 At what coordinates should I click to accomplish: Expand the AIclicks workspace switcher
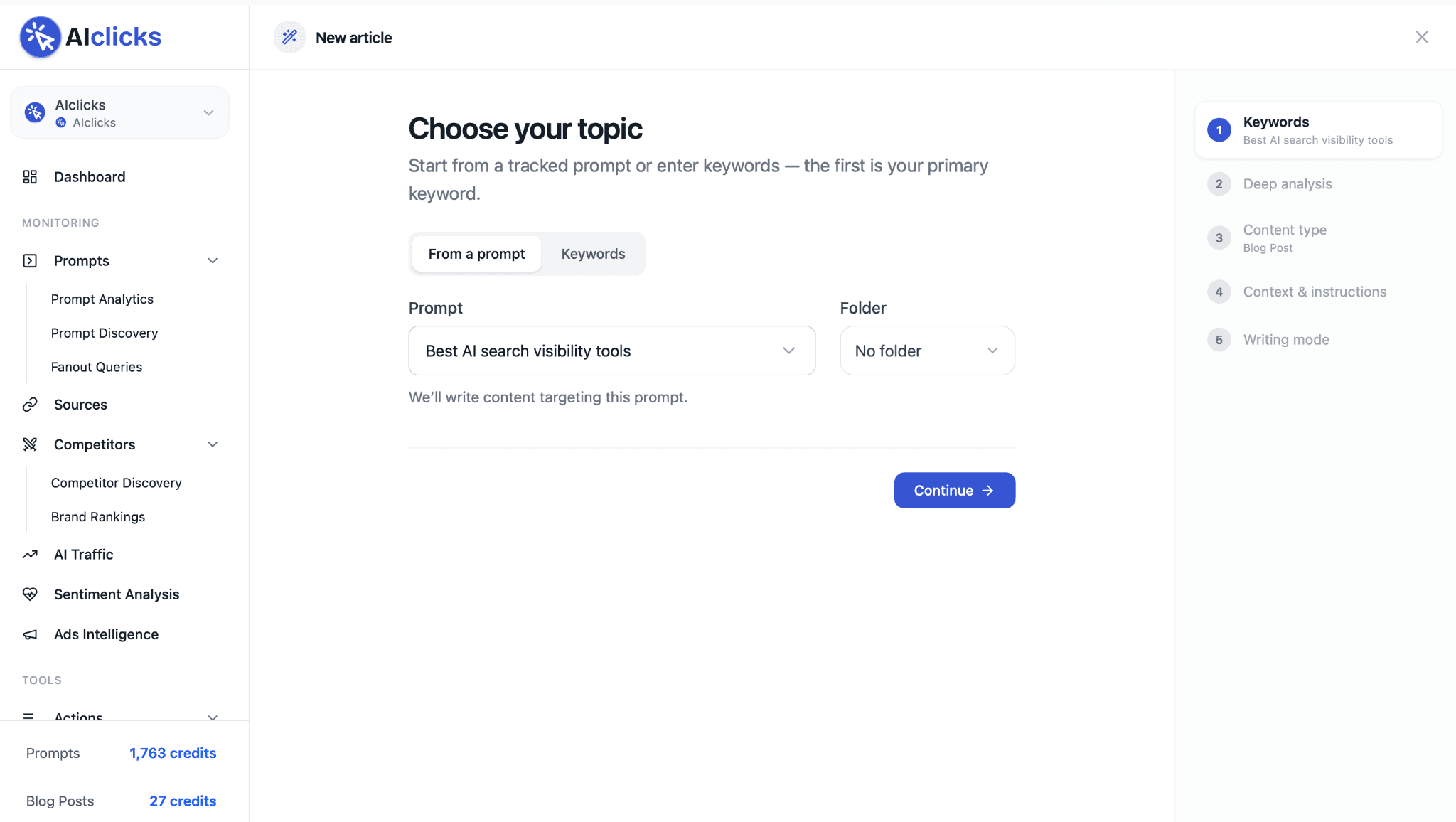pyautogui.click(x=119, y=113)
